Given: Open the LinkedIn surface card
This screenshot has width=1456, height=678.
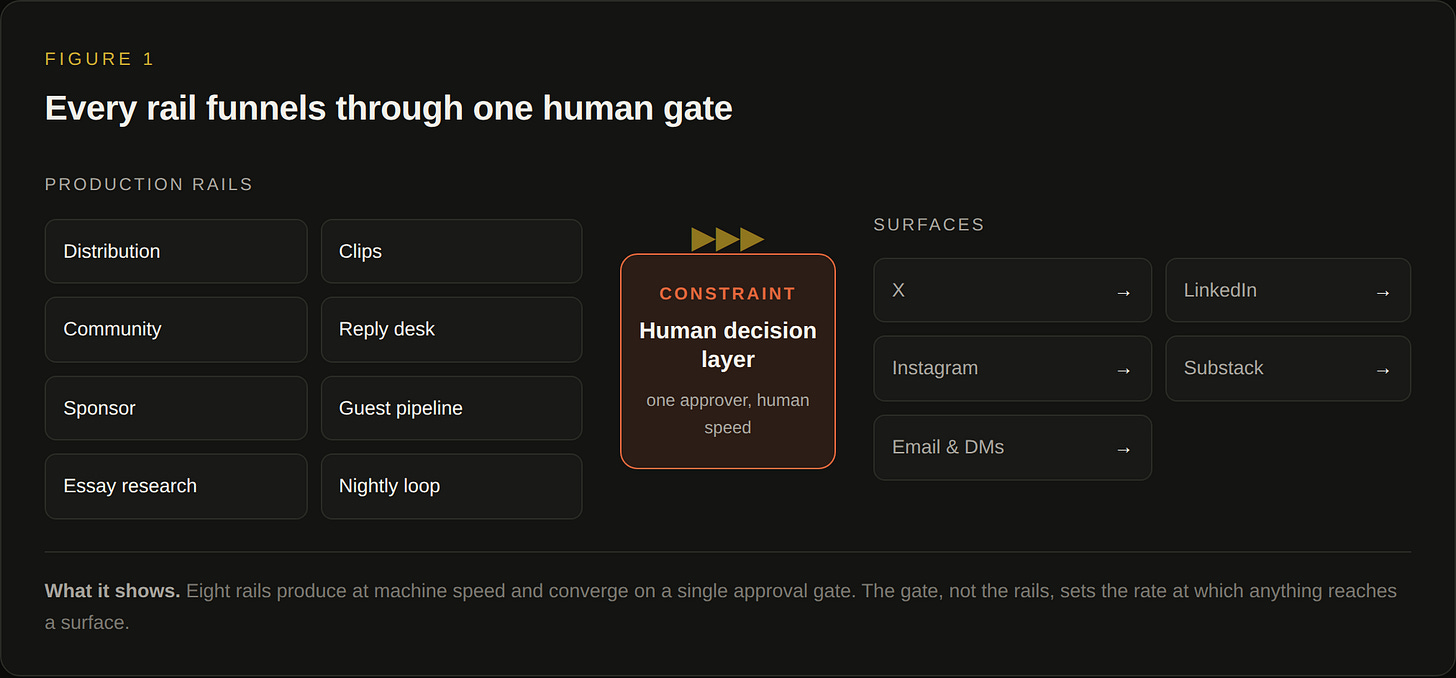Looking at the screenshot, I should point(1288,290).
